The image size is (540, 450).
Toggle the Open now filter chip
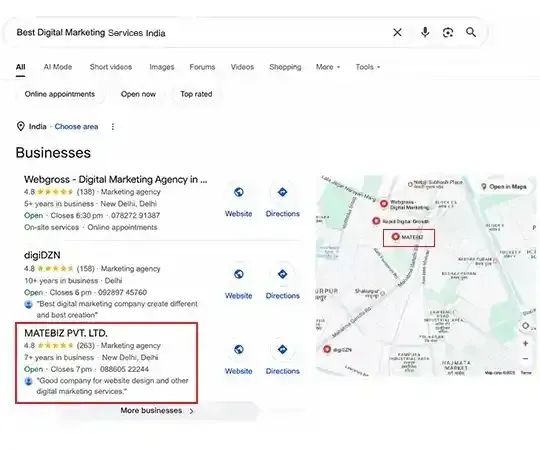pos(138,94)
